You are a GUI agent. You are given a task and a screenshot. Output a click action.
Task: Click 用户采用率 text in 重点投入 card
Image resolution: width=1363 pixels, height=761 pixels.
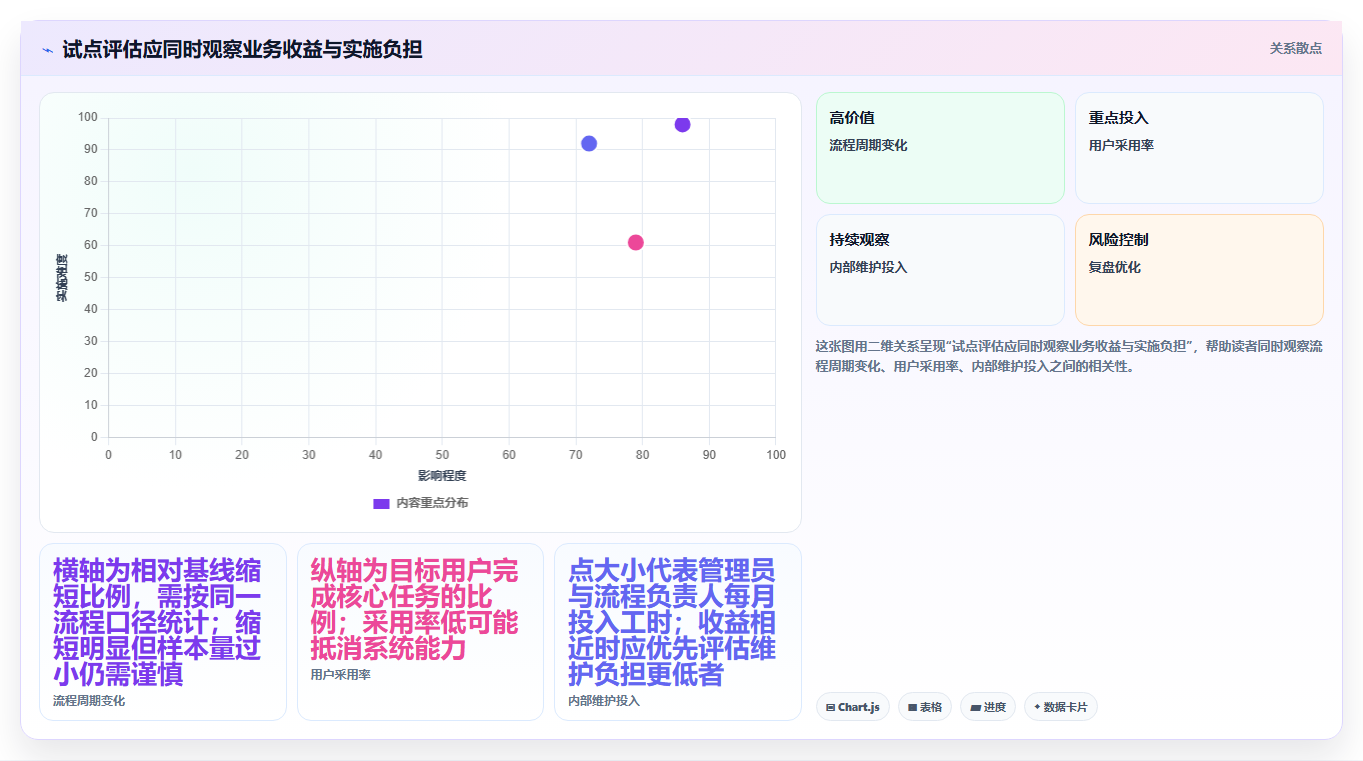[1121, 145]
